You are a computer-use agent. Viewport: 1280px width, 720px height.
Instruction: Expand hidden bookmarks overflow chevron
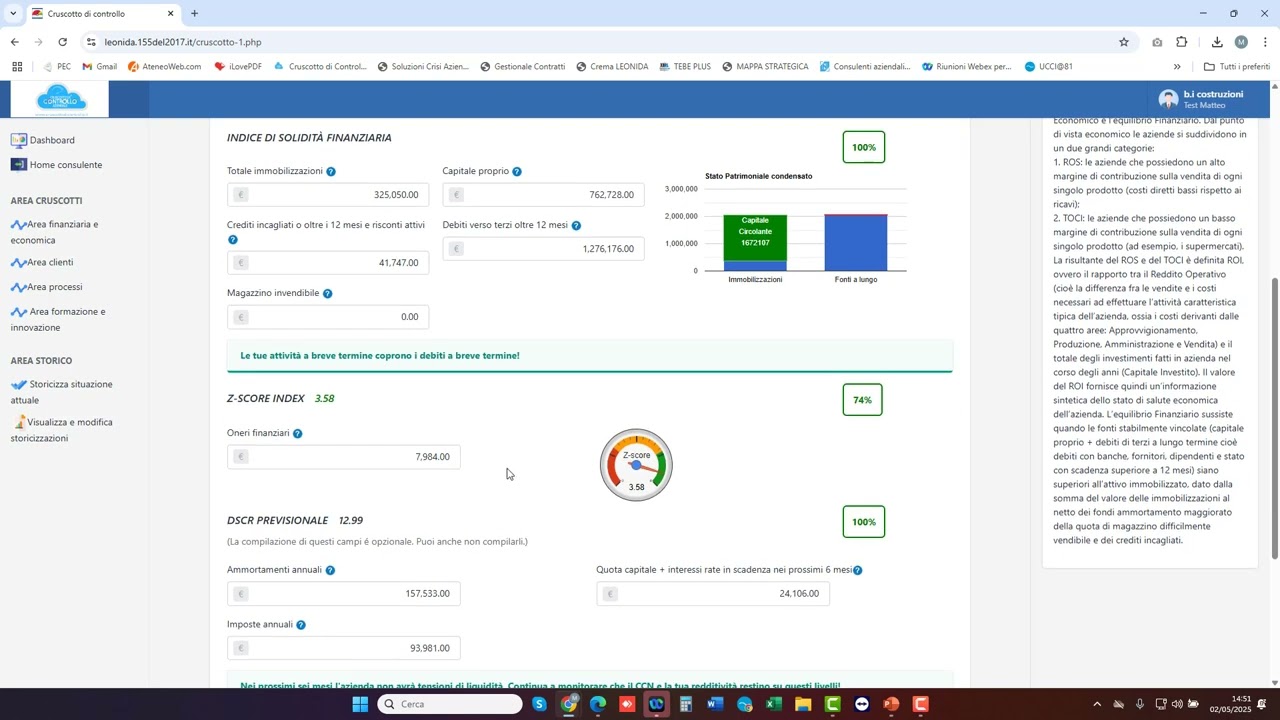(1177, 67)
